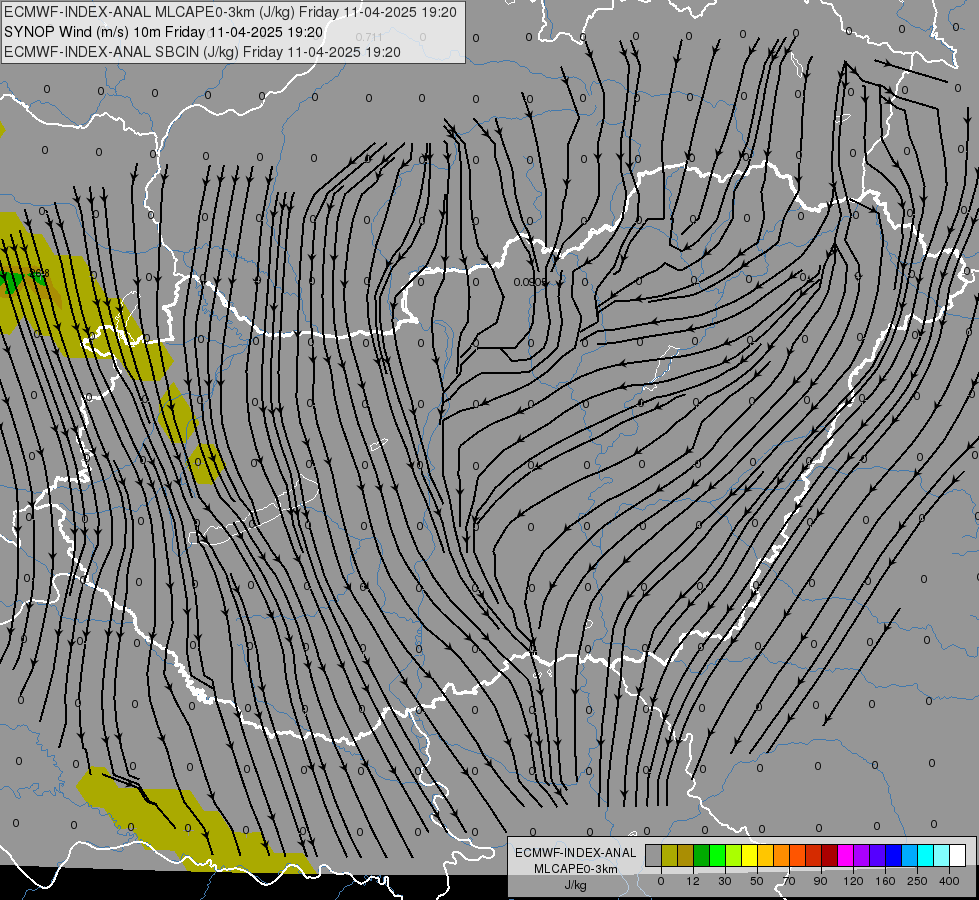Select the pure blue legend swatch
979x900 pixels.
point(893,855)
